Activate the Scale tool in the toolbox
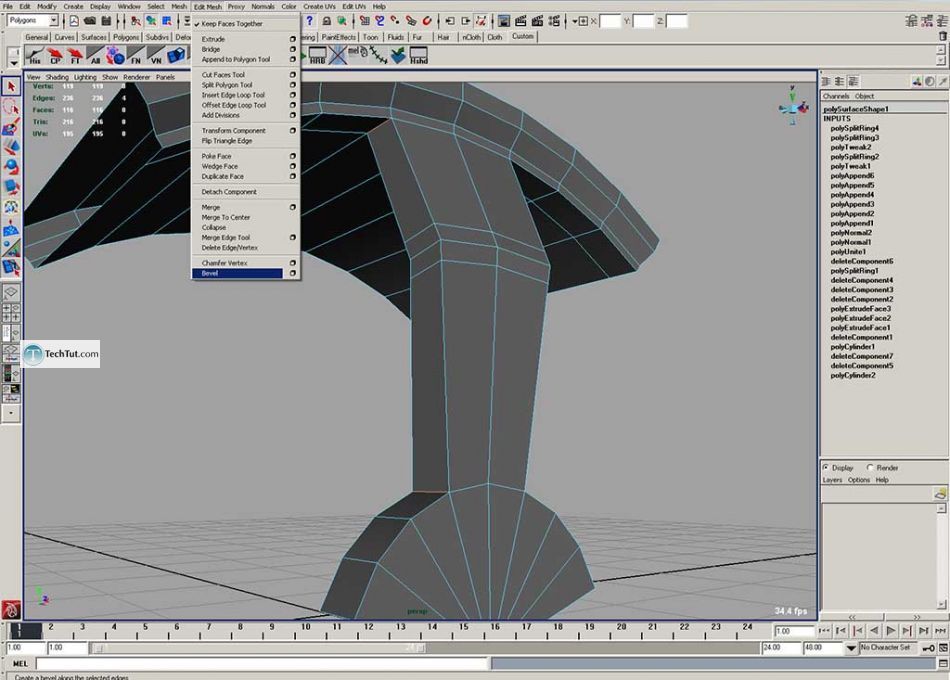This screenshot has width=950, height=680. tap(11, 187)
